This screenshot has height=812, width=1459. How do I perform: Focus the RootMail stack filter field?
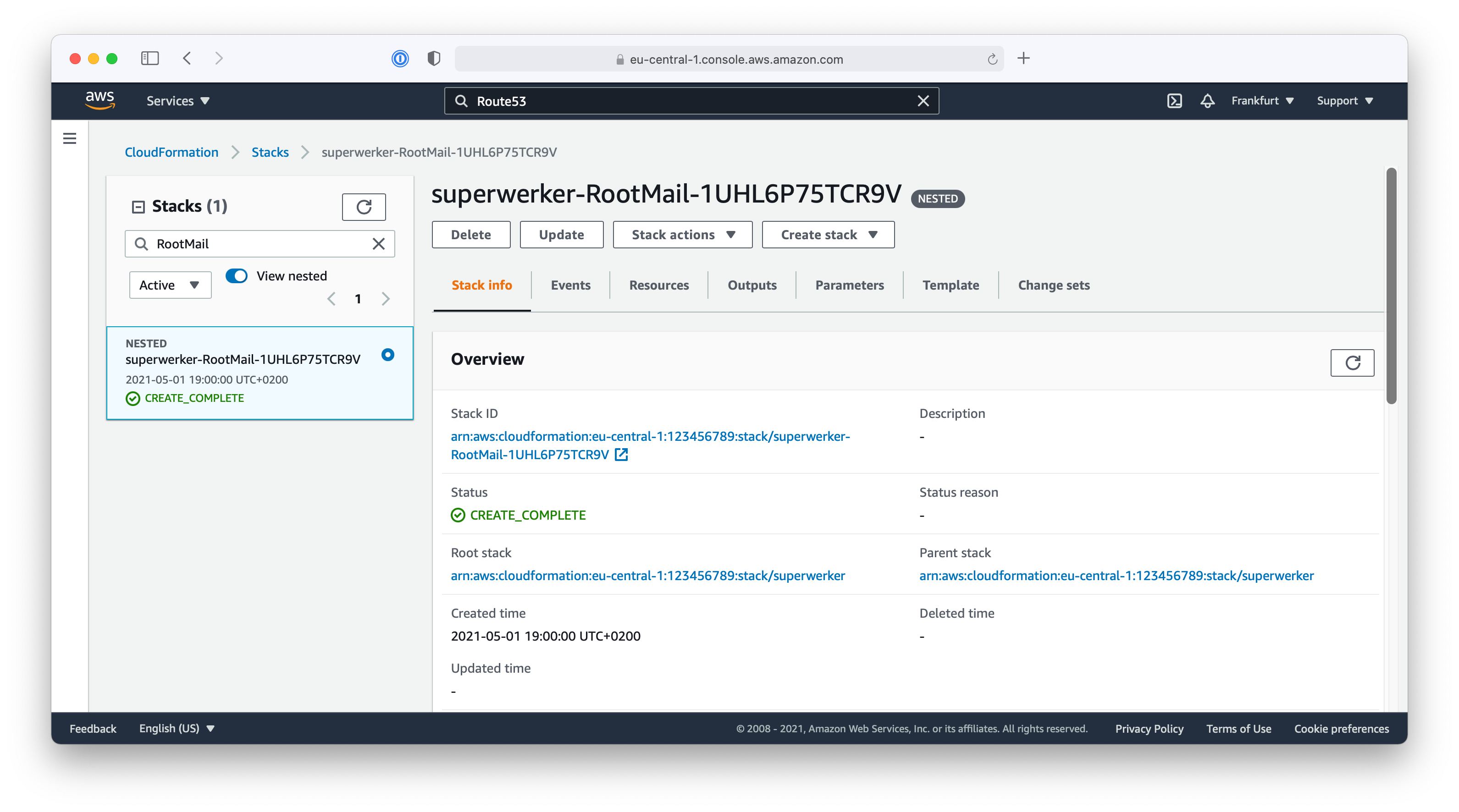click(x=260, y=244)
